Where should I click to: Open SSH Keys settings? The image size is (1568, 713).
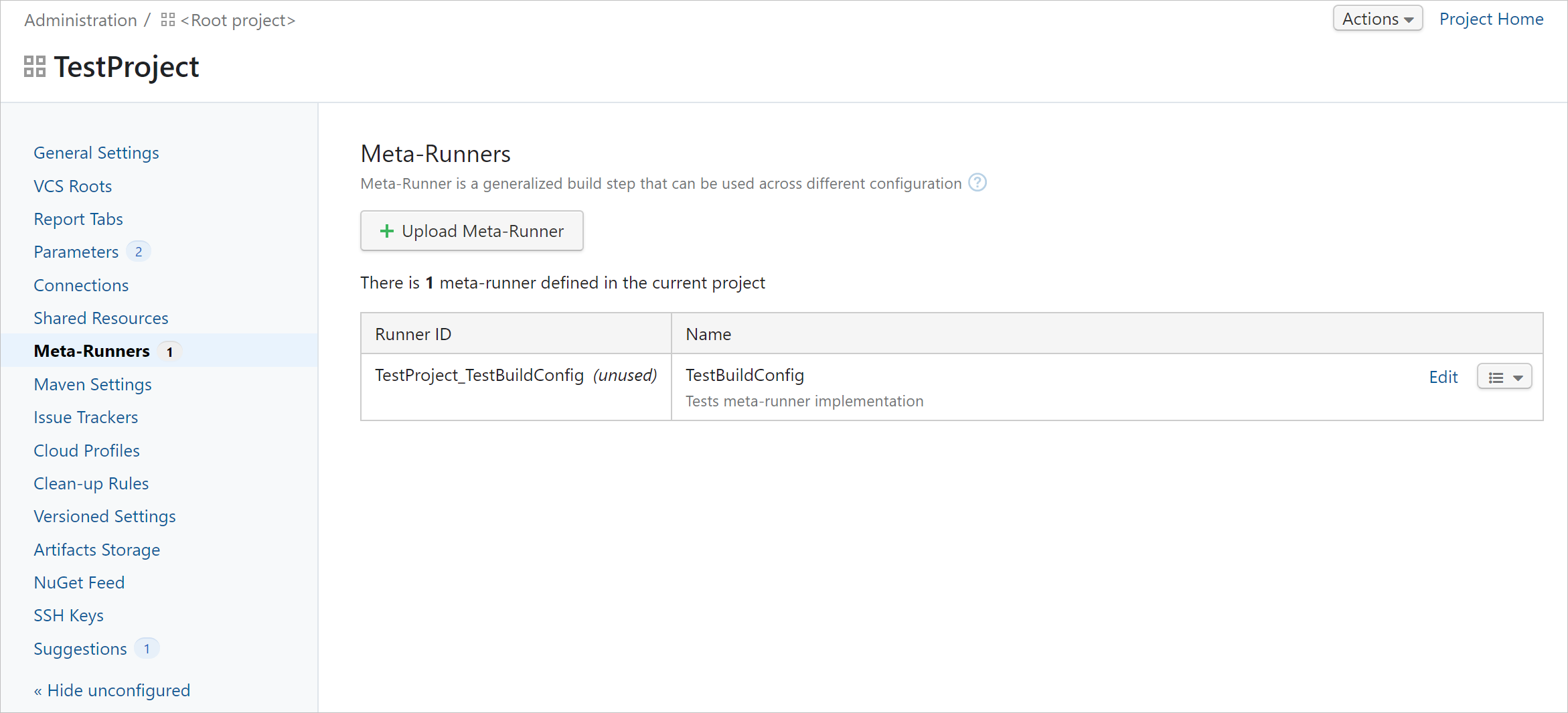coord(69,615)
